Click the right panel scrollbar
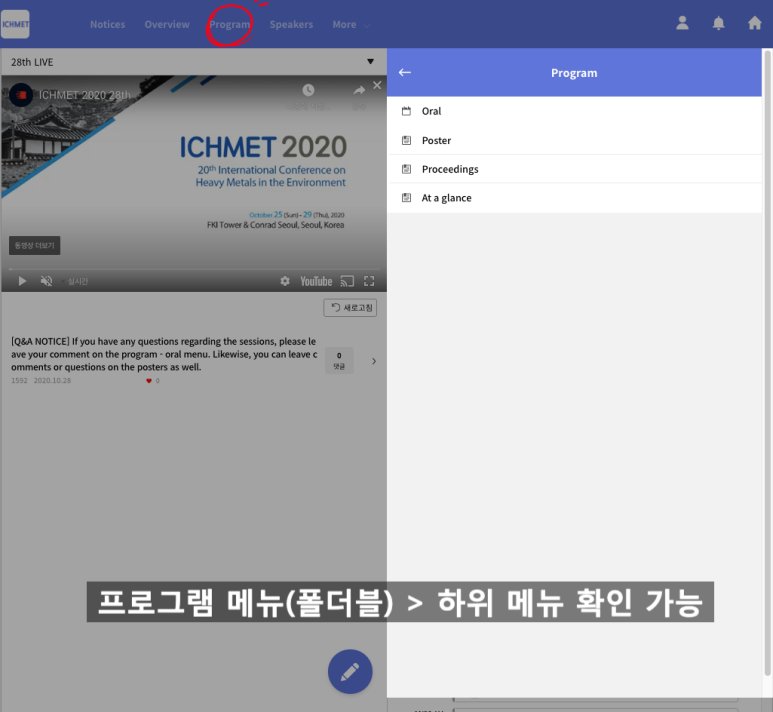This screenshot has width=773, height=712. 767,362
